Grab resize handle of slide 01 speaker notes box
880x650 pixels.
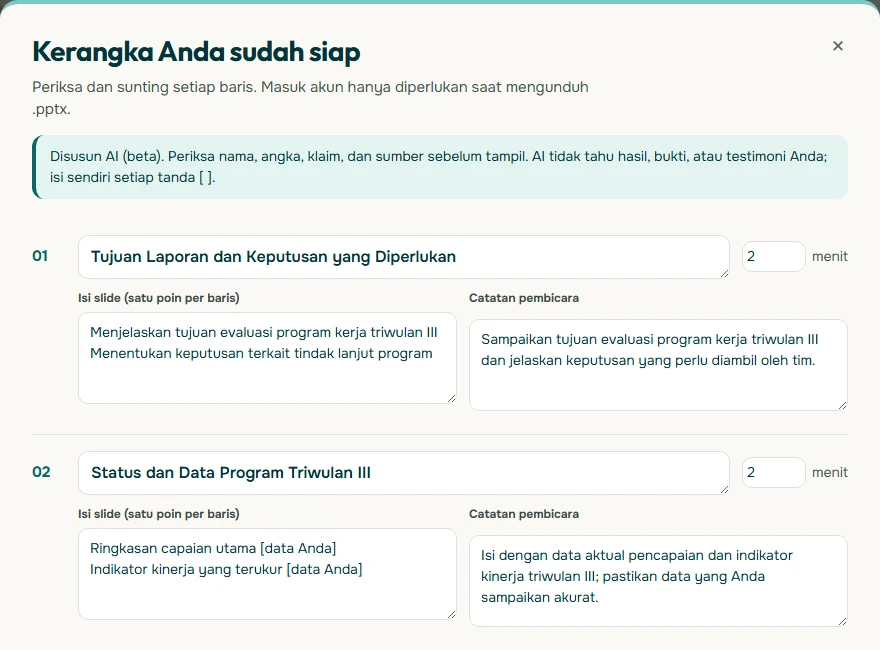(842, 405)
